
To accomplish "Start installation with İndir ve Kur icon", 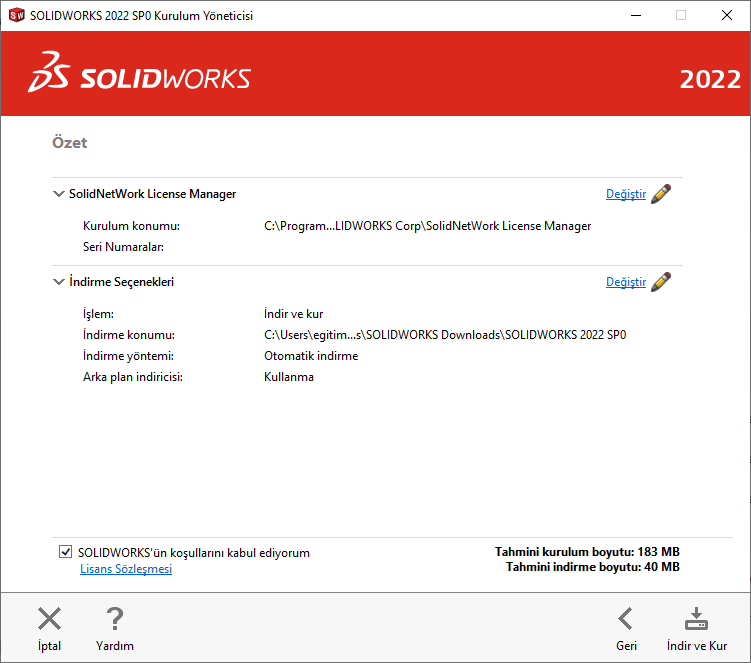I will click(696, 619).
